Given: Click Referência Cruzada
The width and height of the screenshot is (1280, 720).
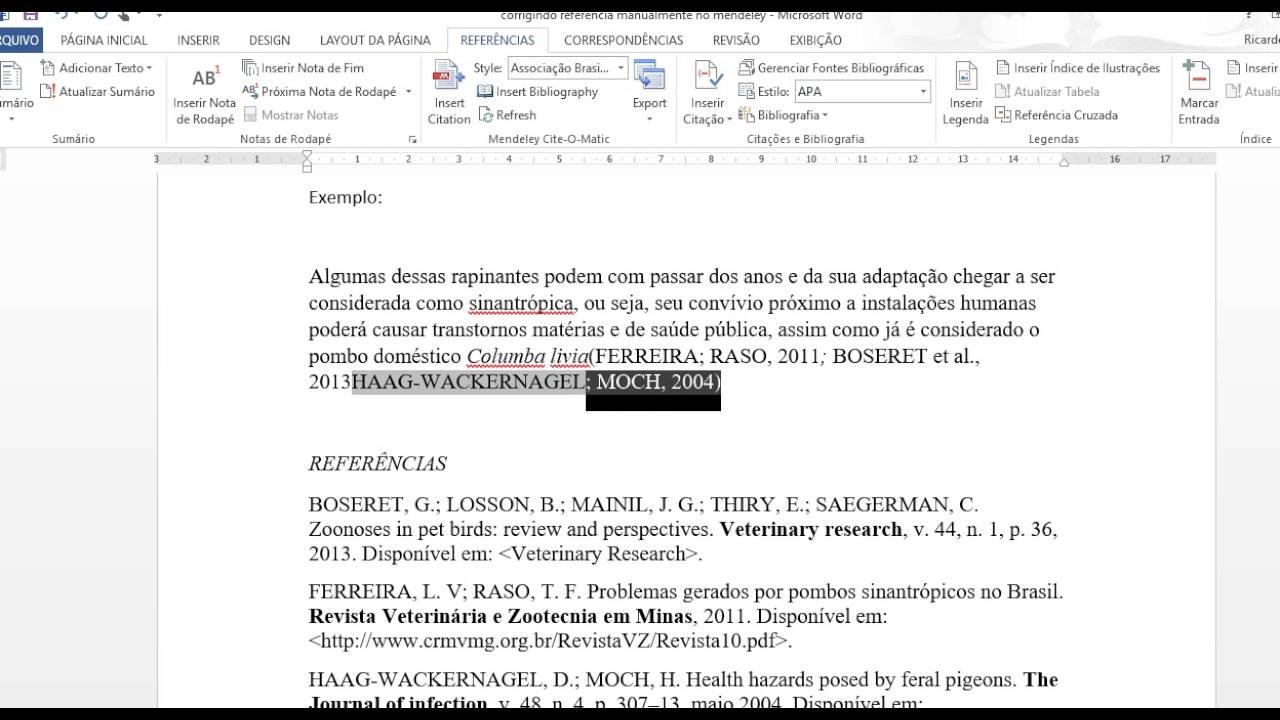Looking at the screenshot, I should (x=1056, y=115).
